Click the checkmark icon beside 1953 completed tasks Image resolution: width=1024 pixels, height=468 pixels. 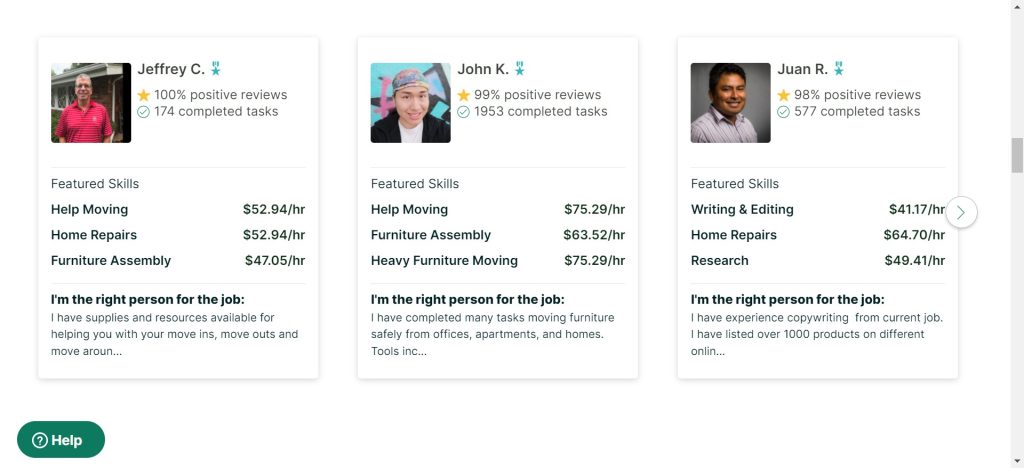(463, 112)
